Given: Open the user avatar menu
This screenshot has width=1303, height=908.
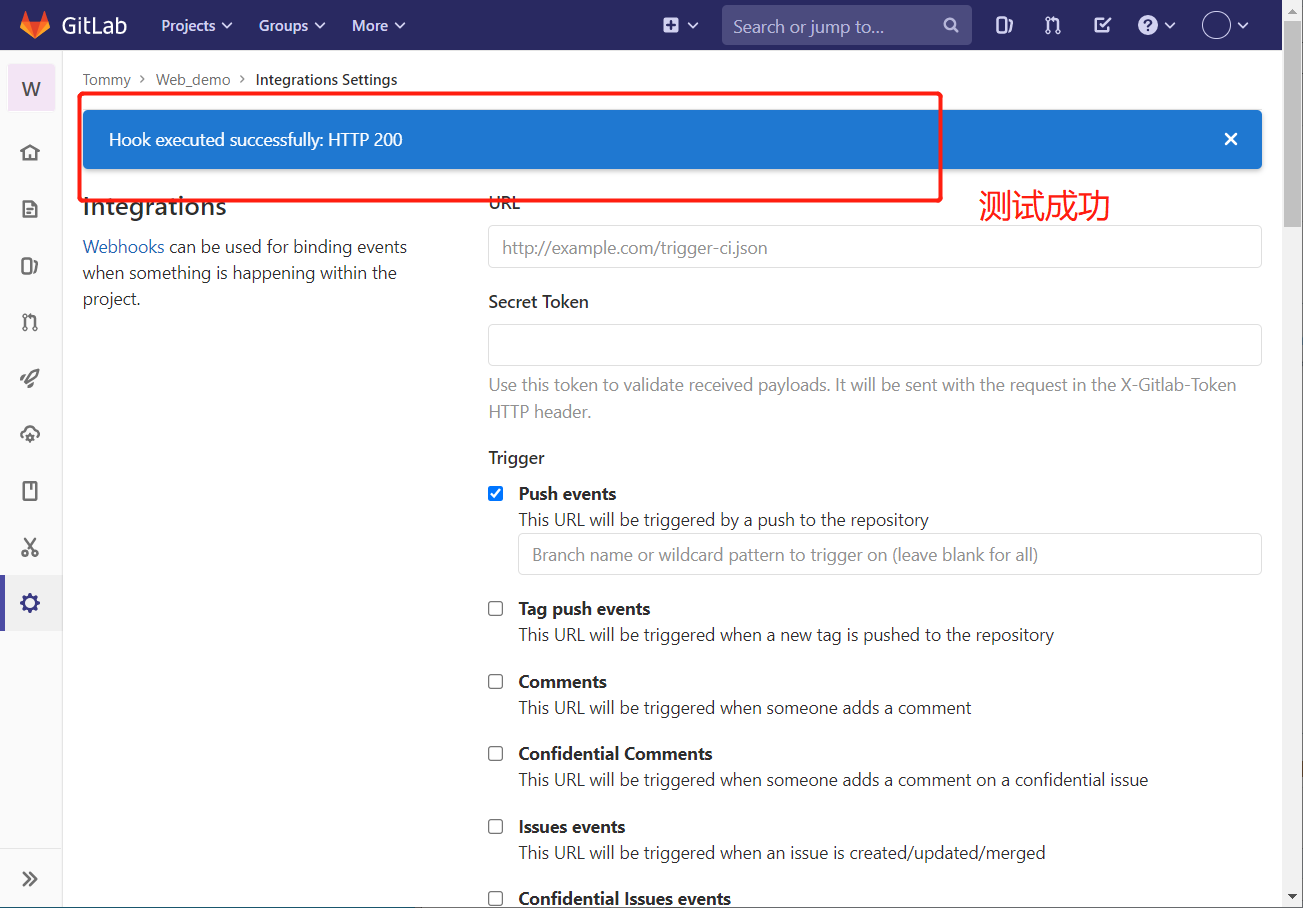Looking at the screenshot, I should click(x=1225, y=26).
